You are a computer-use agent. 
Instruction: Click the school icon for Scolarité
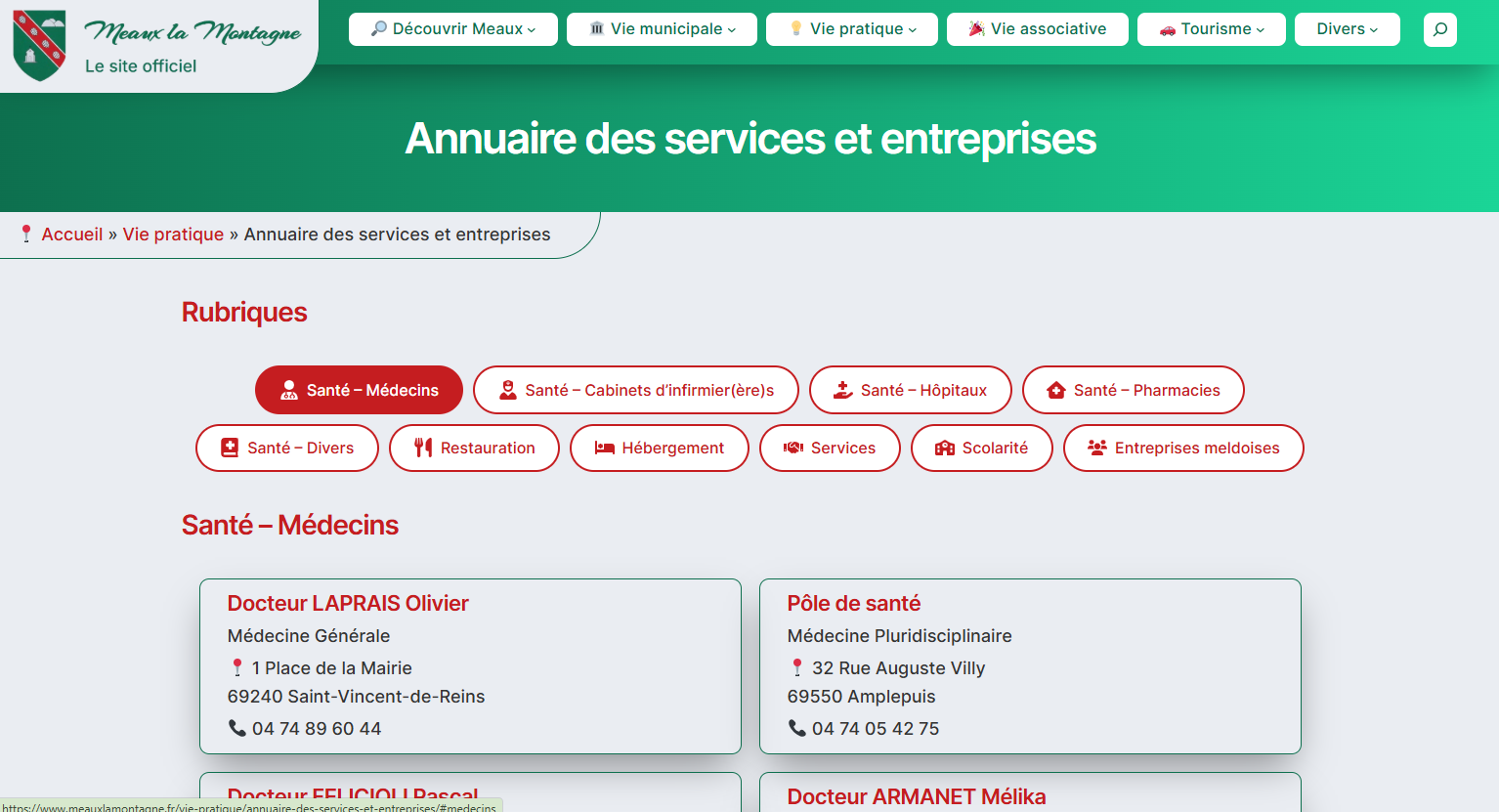[x=944, y=448]
